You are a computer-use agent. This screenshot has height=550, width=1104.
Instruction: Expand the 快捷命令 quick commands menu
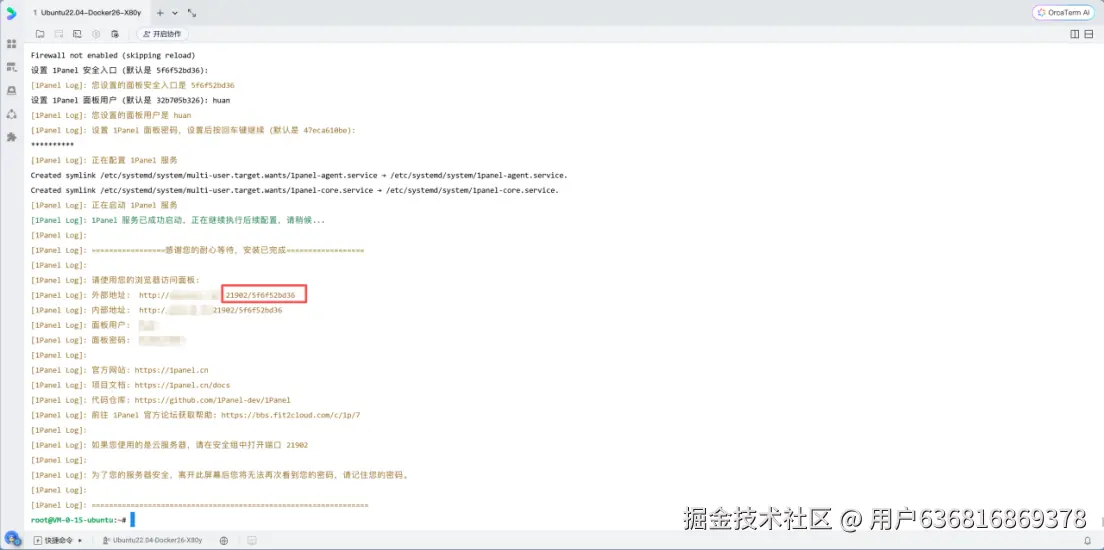[x=58, y=540]
